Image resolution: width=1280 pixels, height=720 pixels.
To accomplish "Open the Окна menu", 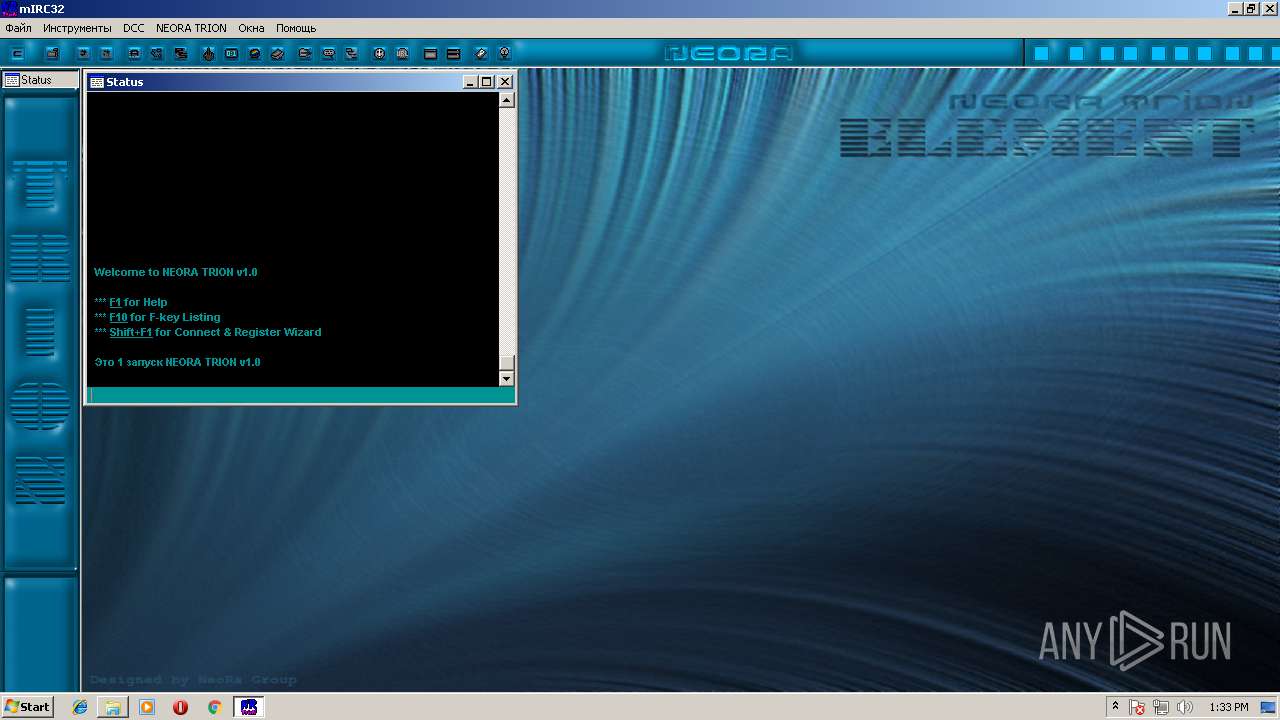I will click(x=251, y=28).
